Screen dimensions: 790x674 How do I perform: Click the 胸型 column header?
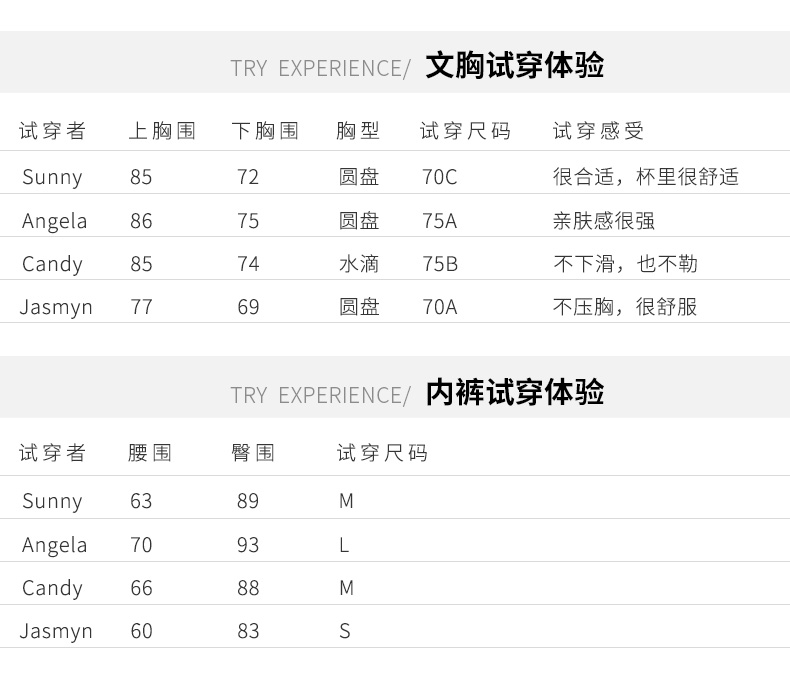point(358,131)
